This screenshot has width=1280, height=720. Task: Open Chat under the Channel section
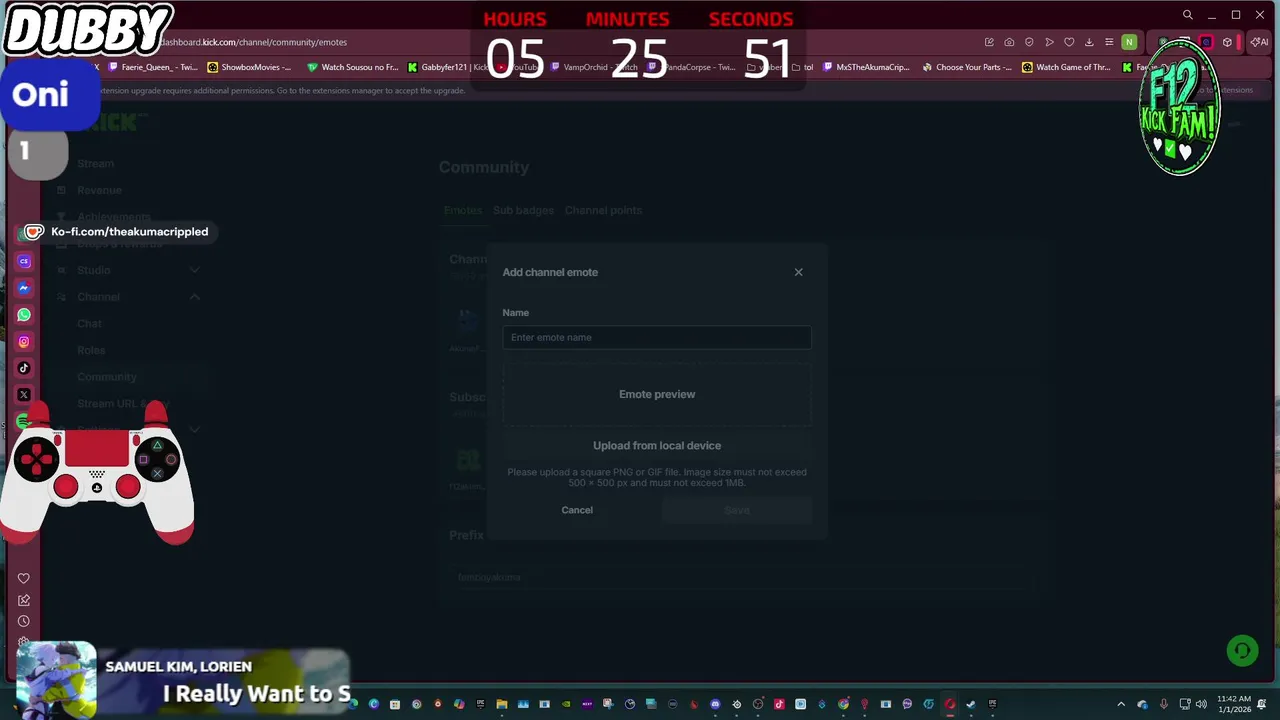(x=90, y=323)
